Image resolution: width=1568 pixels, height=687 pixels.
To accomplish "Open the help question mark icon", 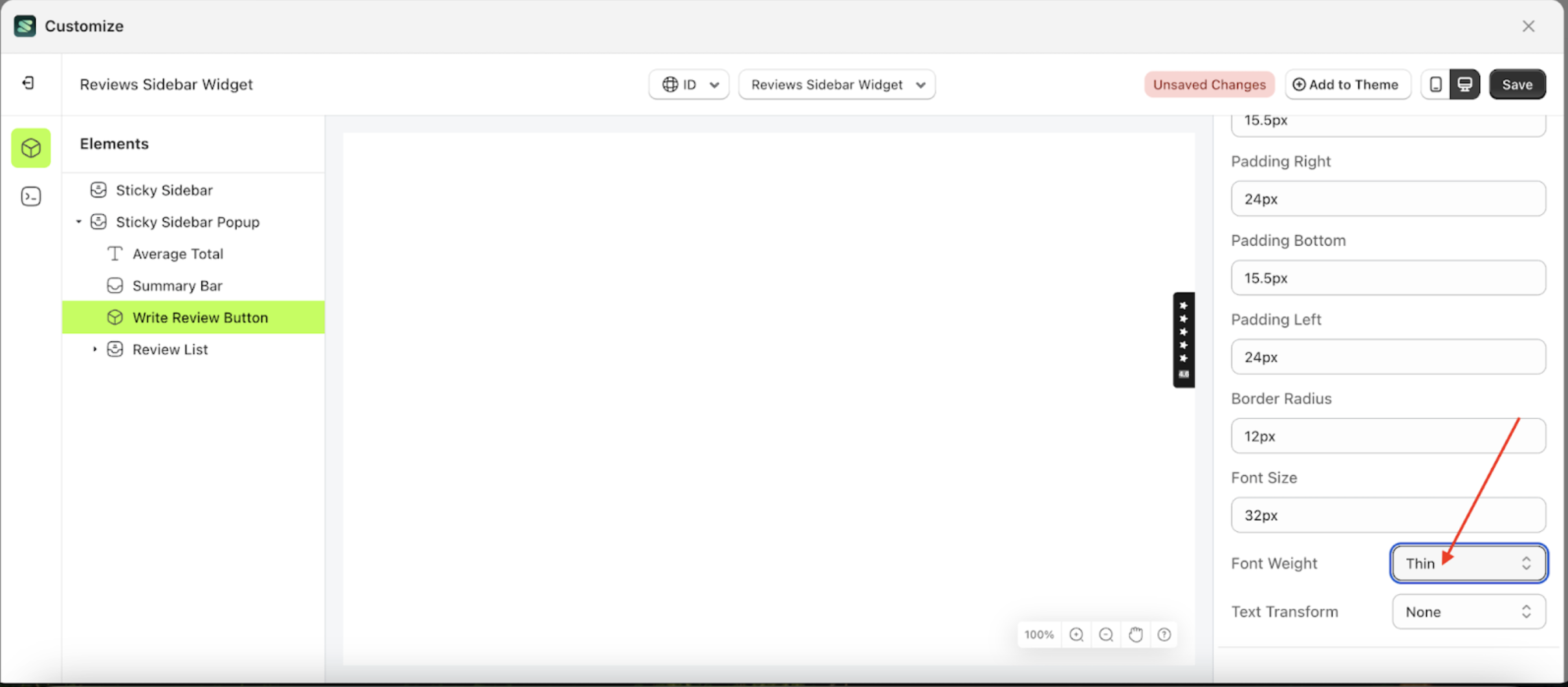I will (x=1165, y=635).
